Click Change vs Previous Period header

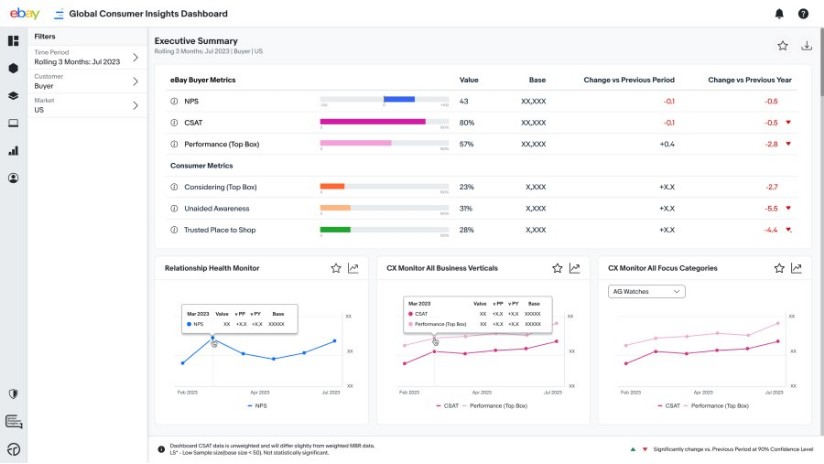629,80
